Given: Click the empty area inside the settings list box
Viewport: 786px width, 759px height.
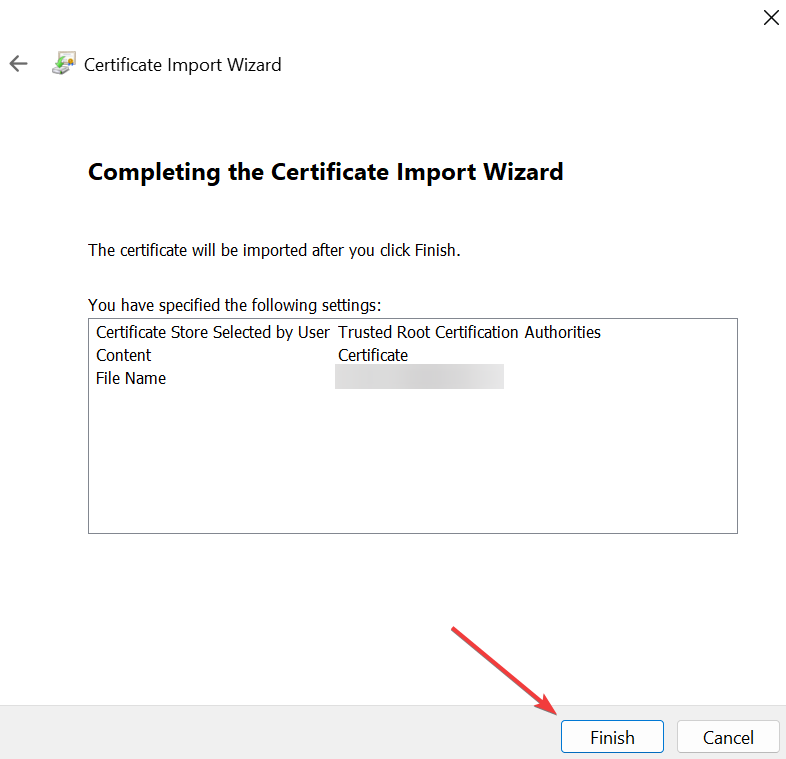Looking at the screenshot, I should pyautogui.click(x=413, y=461).
